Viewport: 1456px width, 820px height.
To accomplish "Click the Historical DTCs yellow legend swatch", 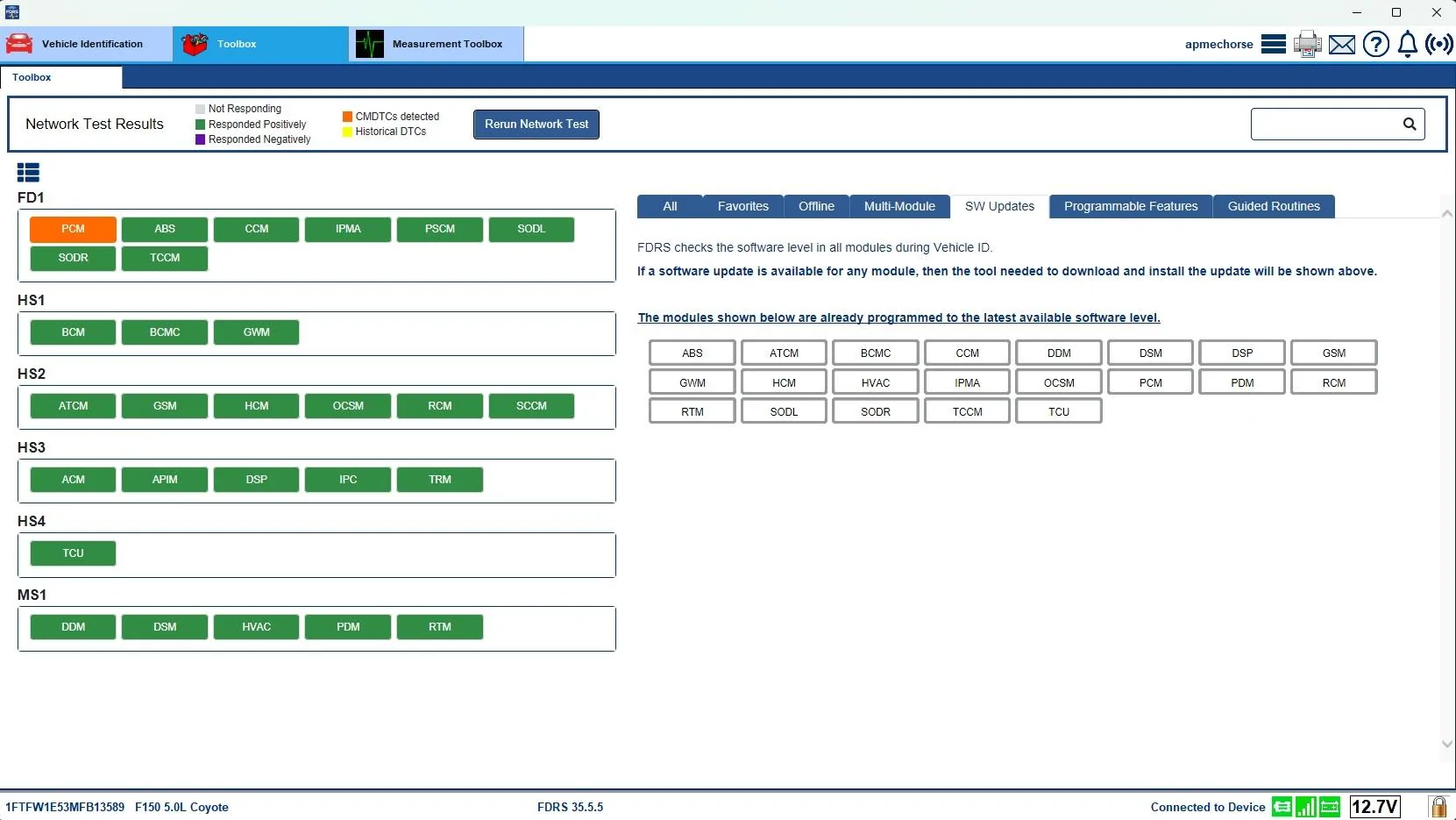I will coord(347,132).
